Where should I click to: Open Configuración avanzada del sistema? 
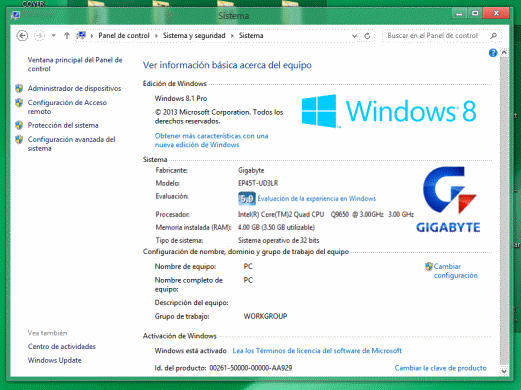pos(71,144)
